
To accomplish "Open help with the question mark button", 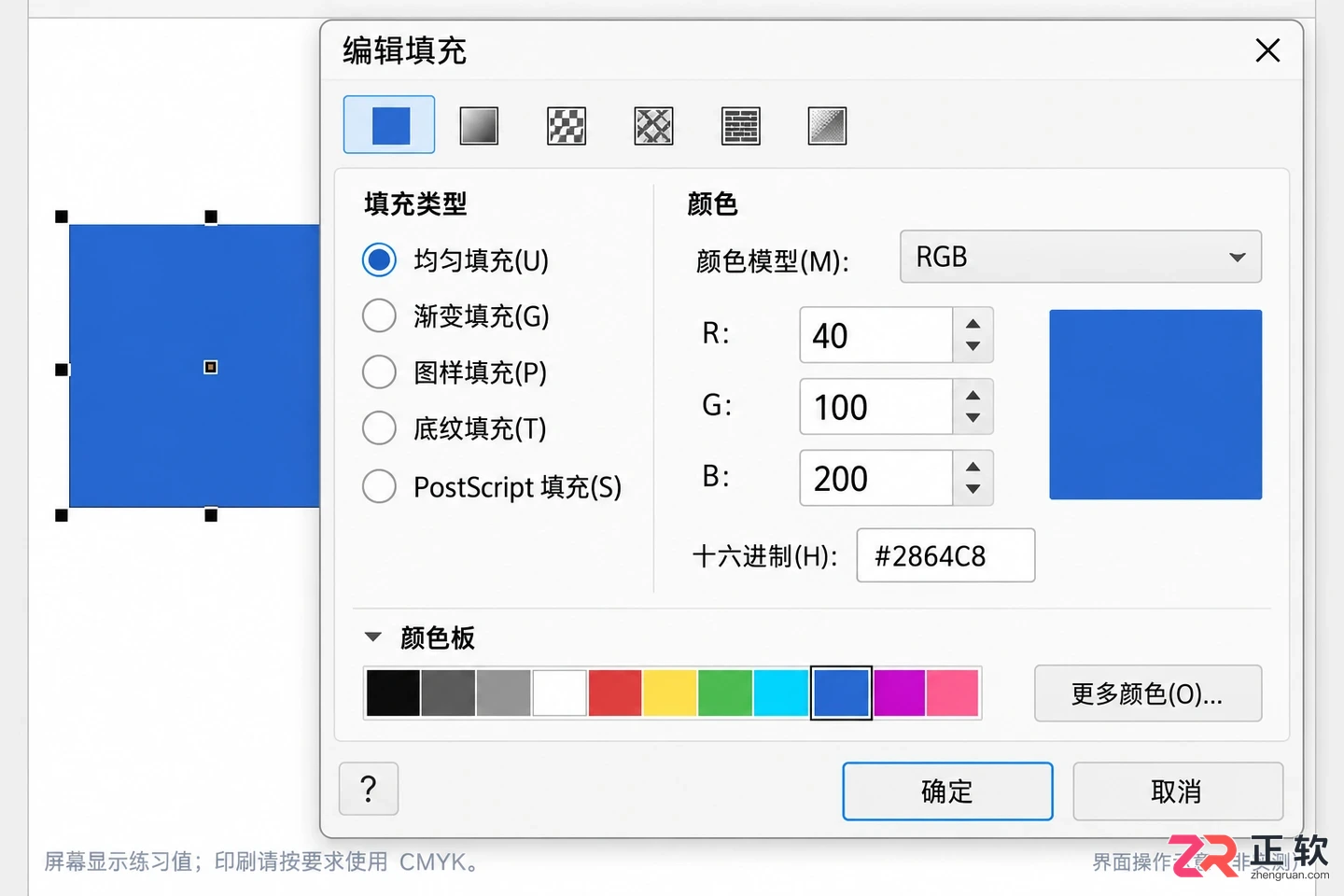I will [369, 789].
